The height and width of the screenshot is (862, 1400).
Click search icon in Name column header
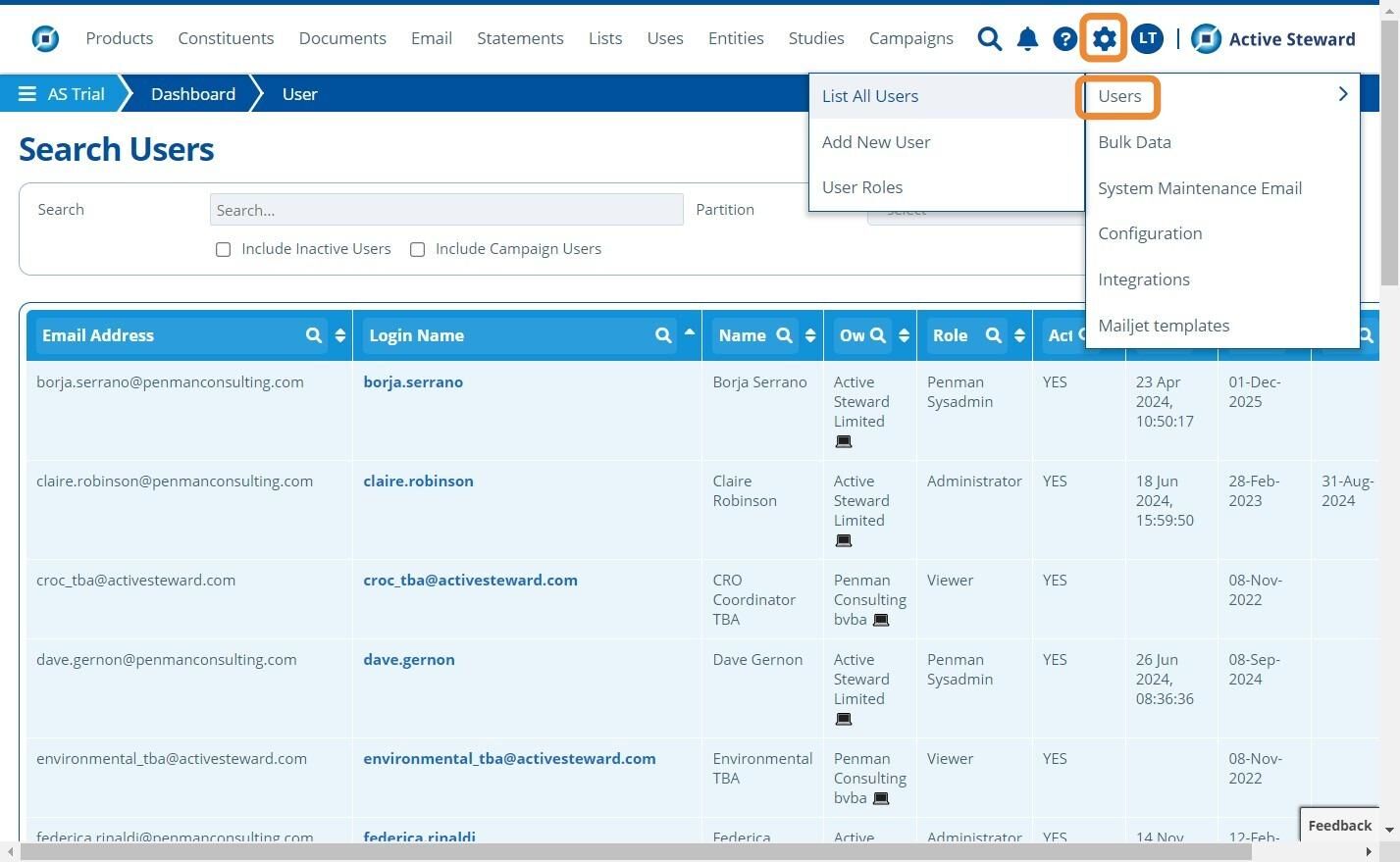coord(784,335)
